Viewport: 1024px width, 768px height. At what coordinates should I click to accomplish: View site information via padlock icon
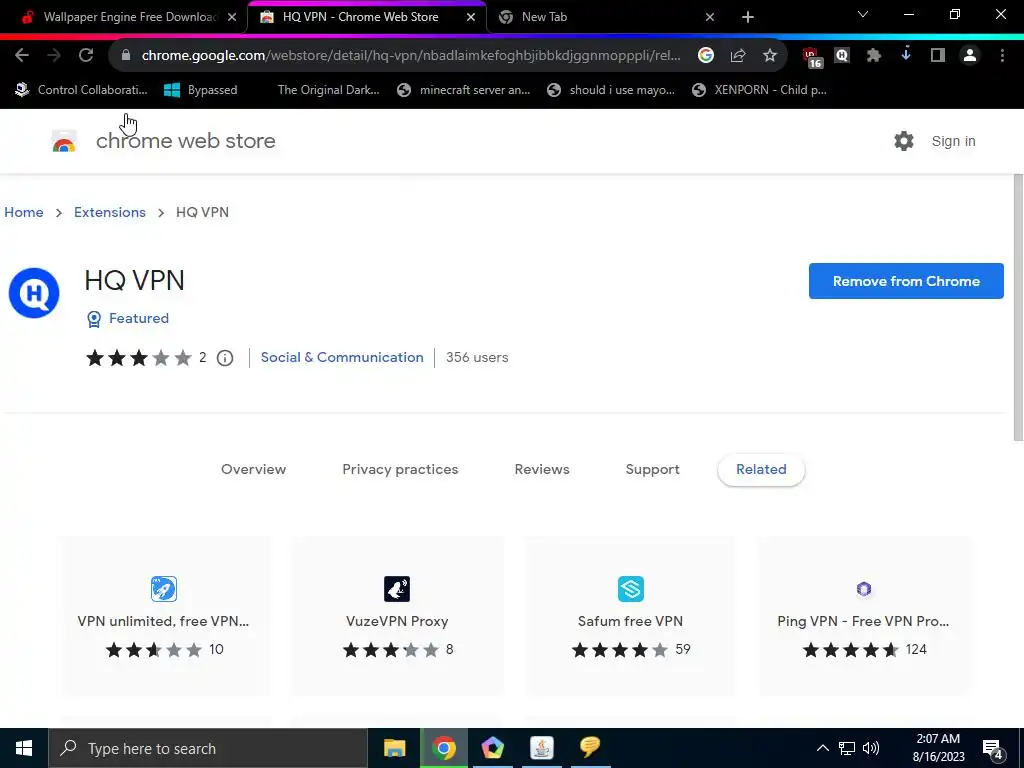tap(126, 56)
